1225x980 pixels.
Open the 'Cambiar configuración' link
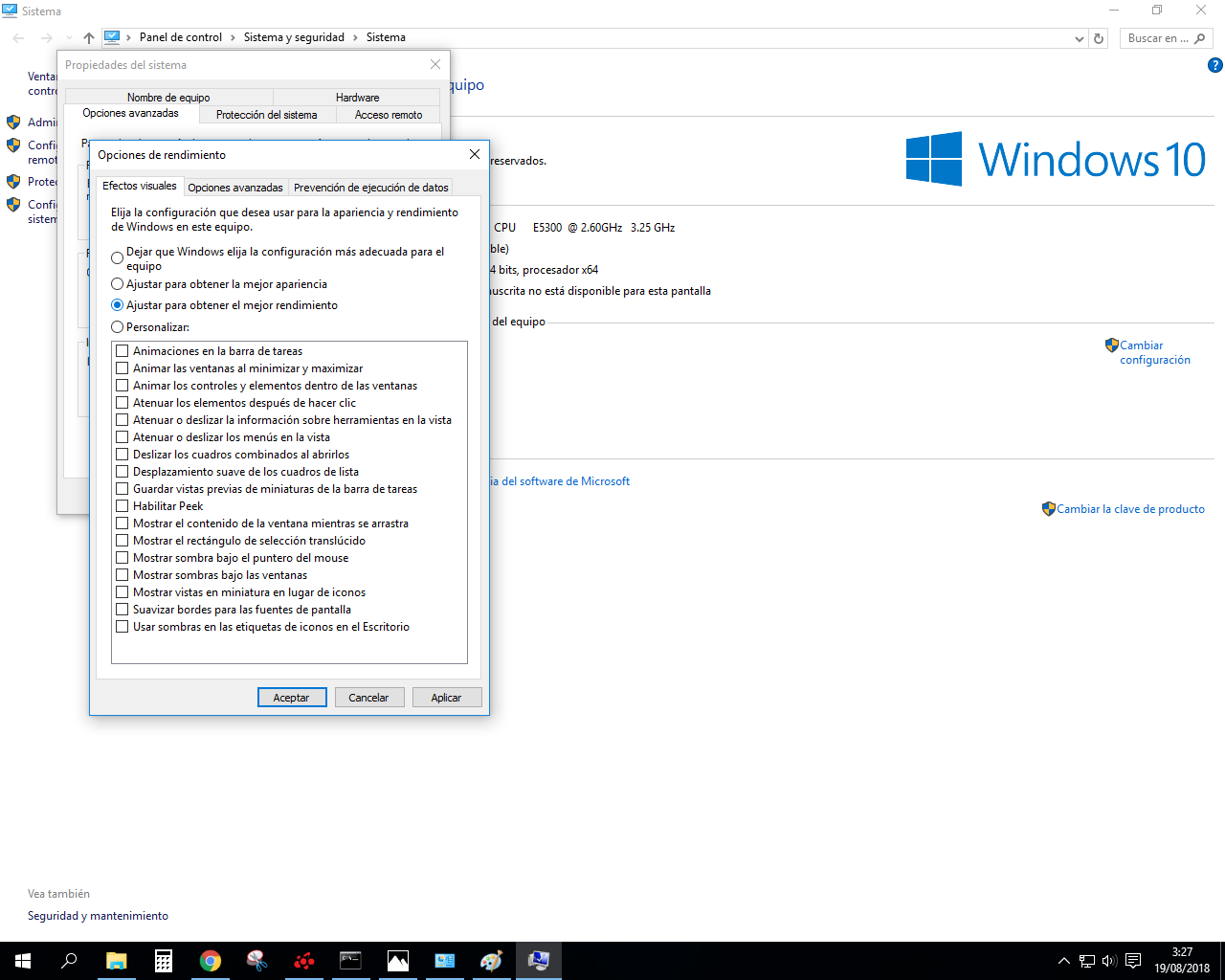[1155, 352]
